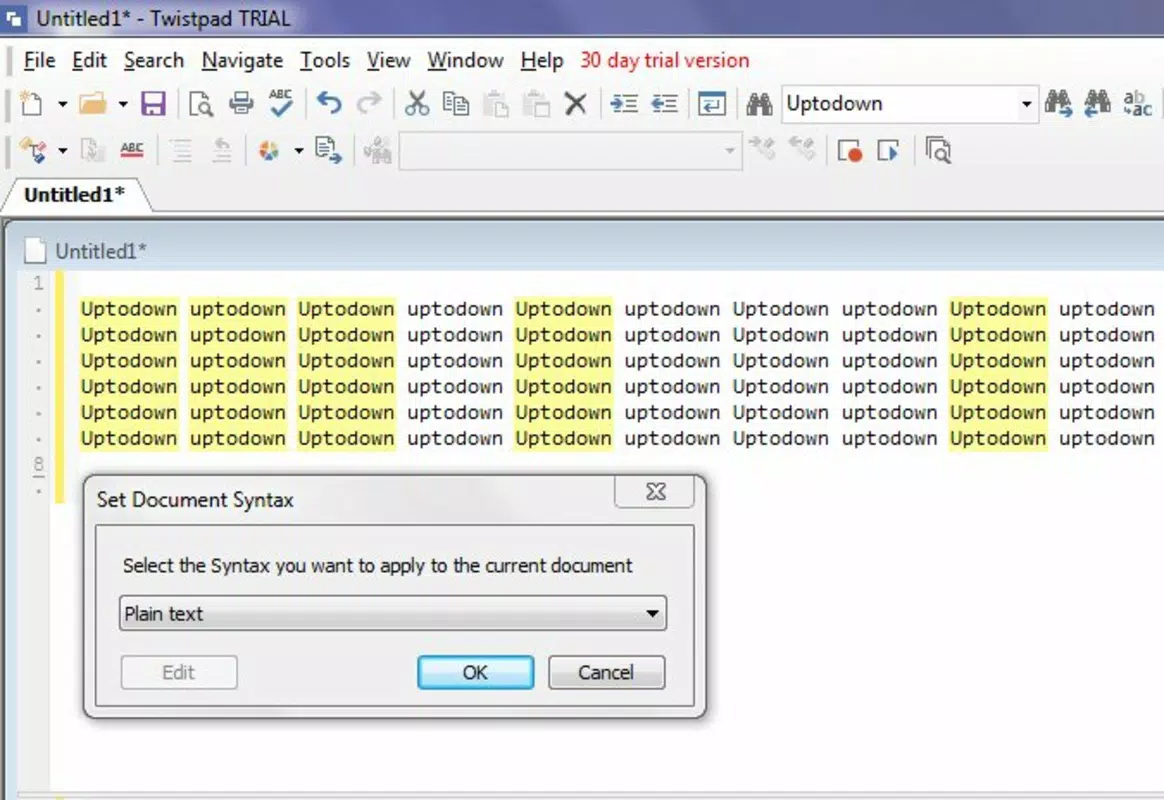The height and width of the screenshot is (800, 1164).
Task: Find previous occurrence binoculars icon
Action: click(1096, 103)
